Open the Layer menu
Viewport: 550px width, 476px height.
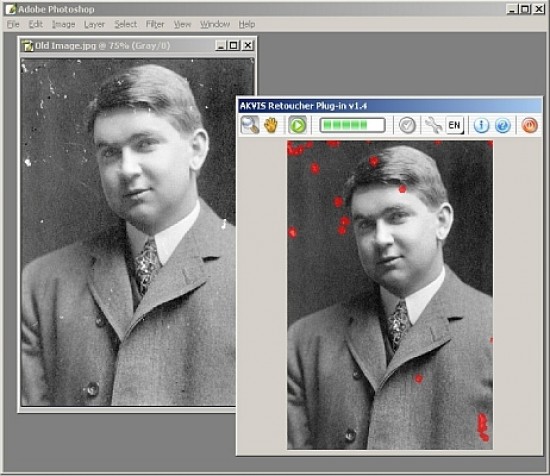pos(95,24)
